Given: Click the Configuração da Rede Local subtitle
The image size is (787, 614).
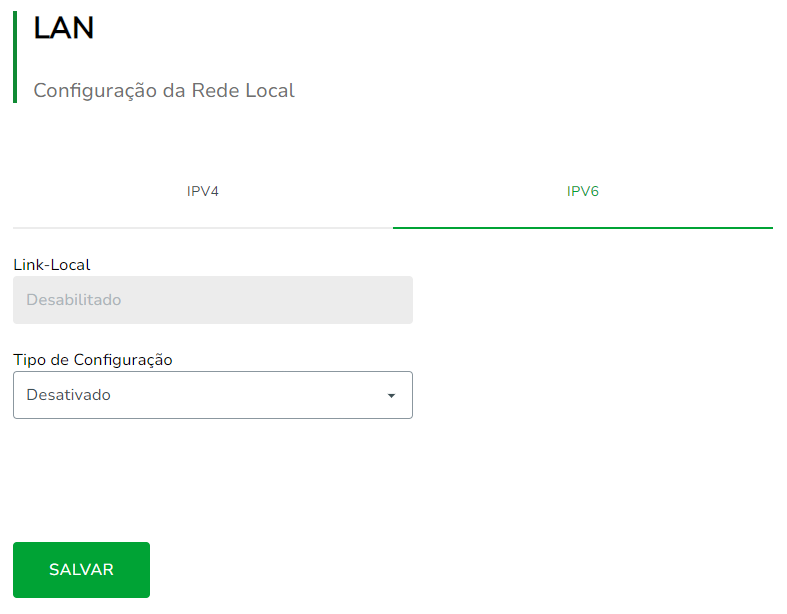Looking at the screenshot, I should [164, 90].
